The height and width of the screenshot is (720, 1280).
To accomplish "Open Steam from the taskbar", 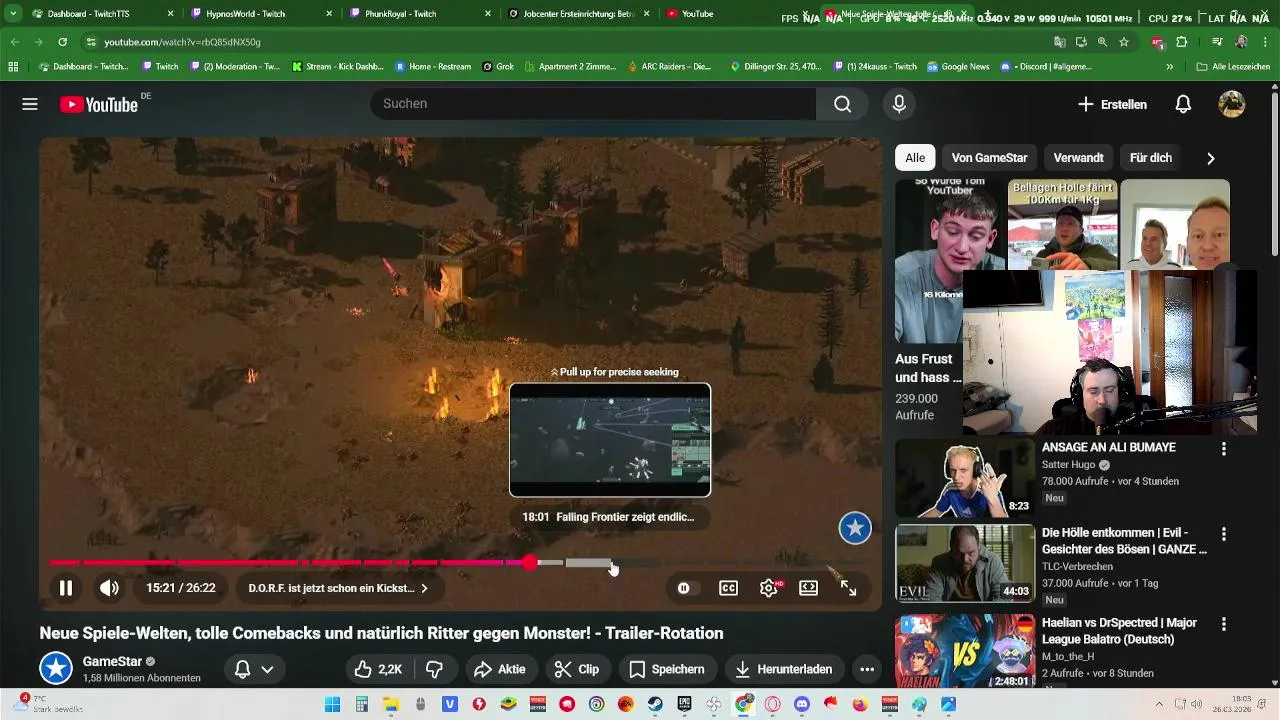I will [x=655, y=704].
